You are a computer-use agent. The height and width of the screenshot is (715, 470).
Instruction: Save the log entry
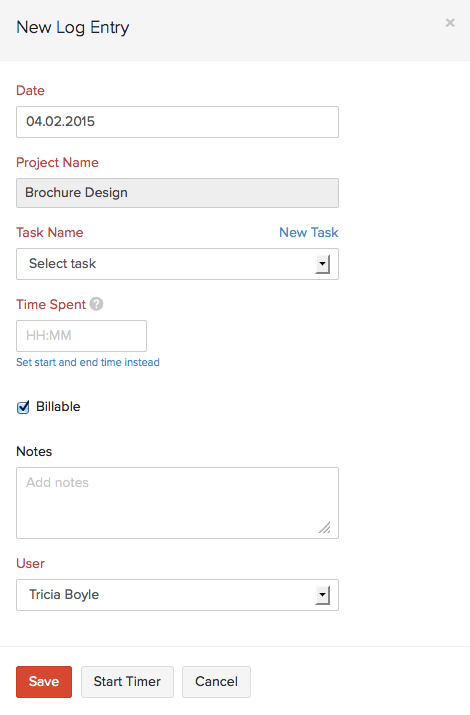[44, 682]
